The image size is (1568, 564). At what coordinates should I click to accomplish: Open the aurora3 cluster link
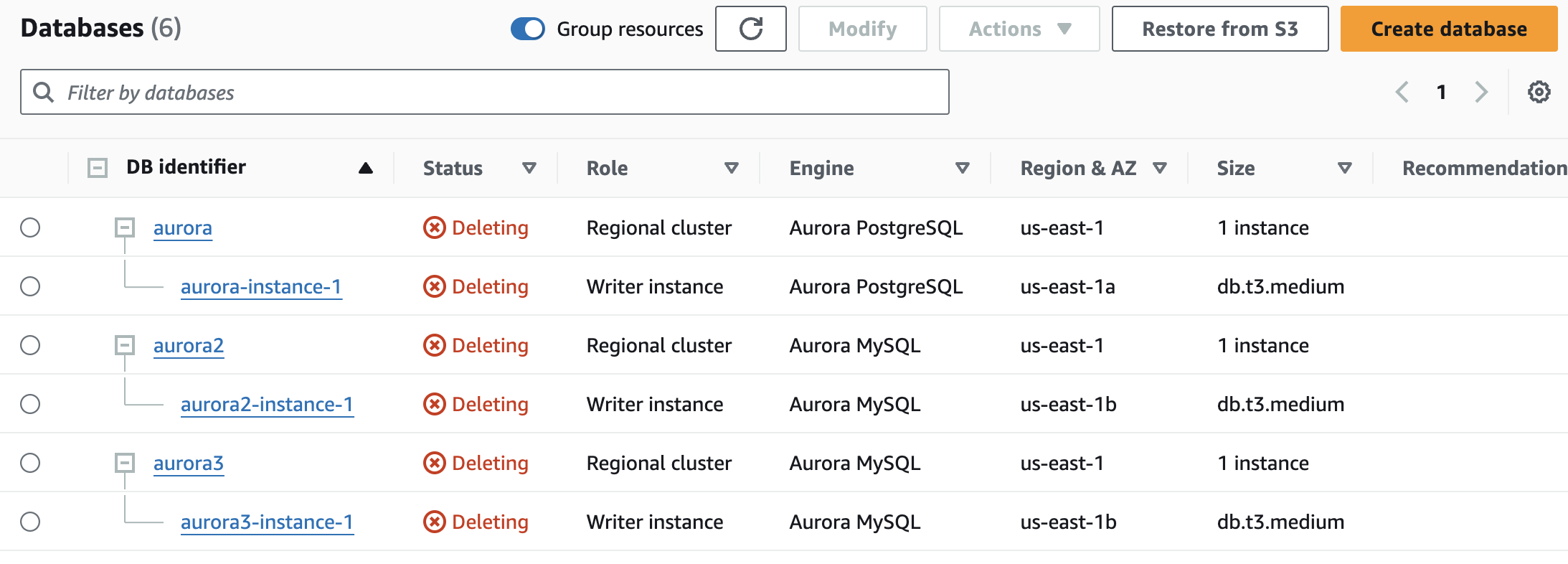click(189, 464)
